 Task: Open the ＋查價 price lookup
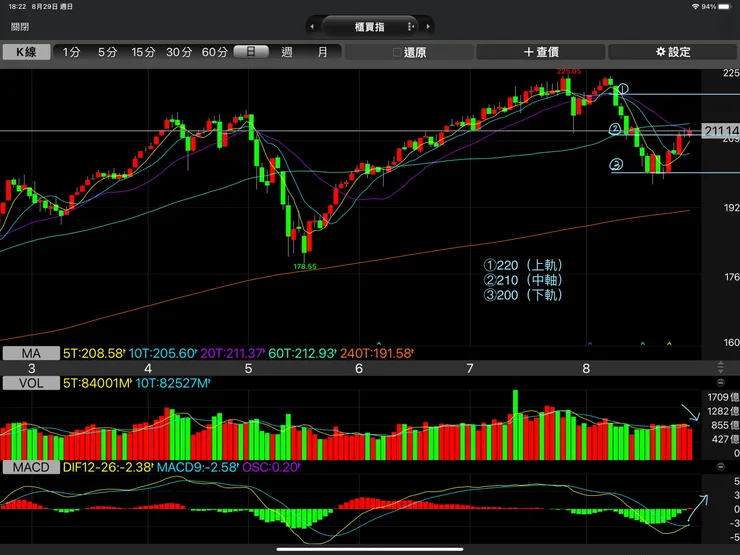[541, 52]
